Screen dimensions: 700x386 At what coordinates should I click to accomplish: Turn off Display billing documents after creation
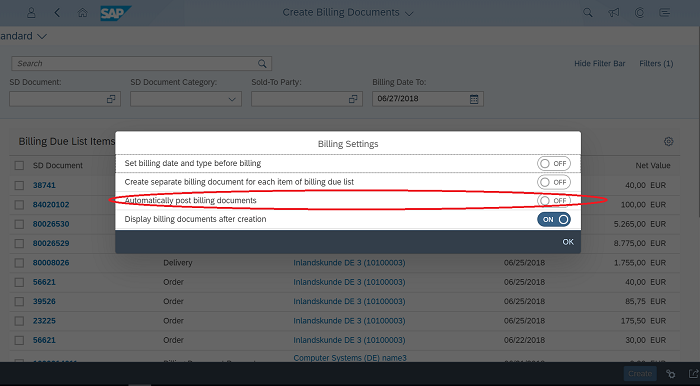(x=554, y=220)
